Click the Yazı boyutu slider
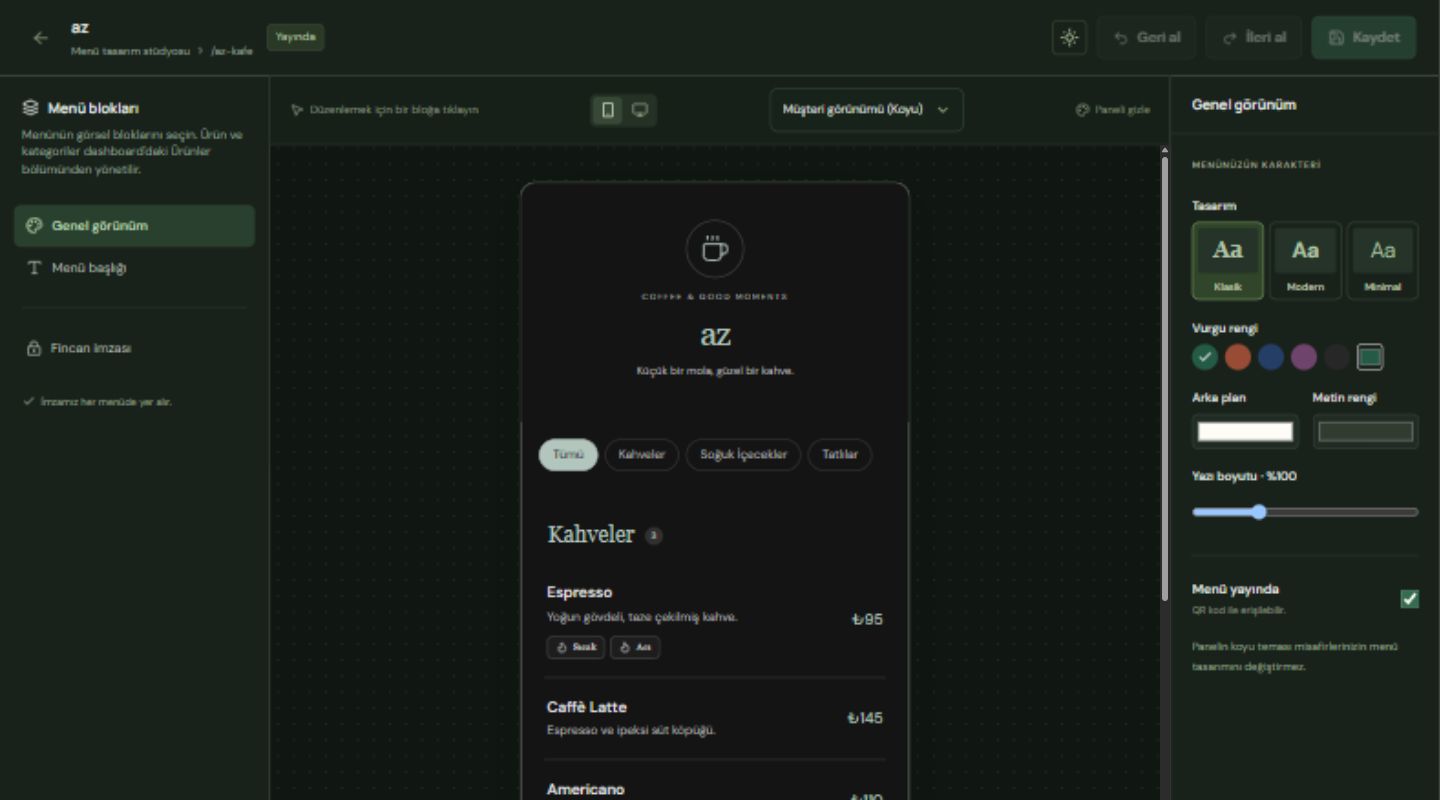The width and height of the screenshot is (1440, 800). 1305,512
